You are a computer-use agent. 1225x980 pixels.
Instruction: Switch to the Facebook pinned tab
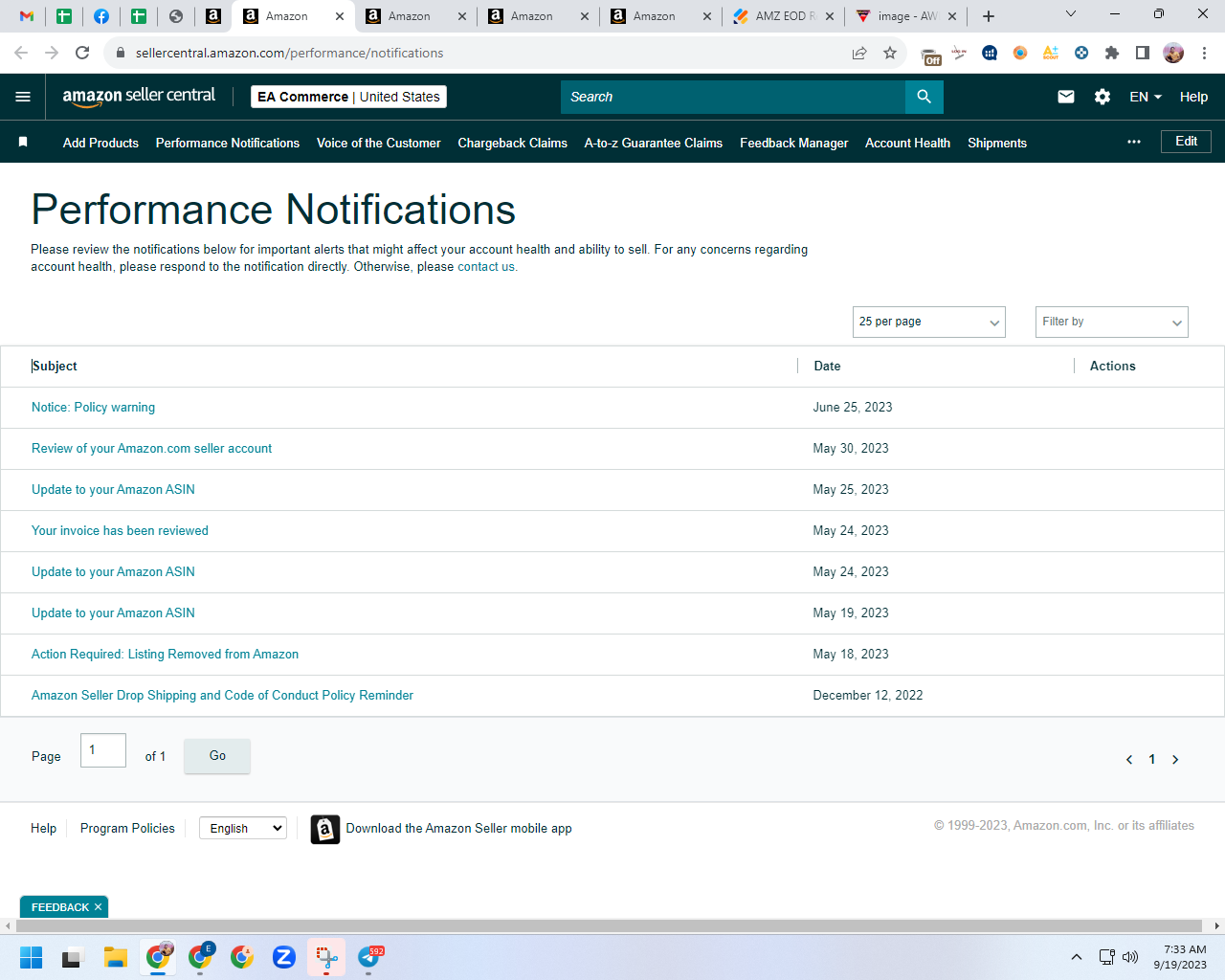101,16
